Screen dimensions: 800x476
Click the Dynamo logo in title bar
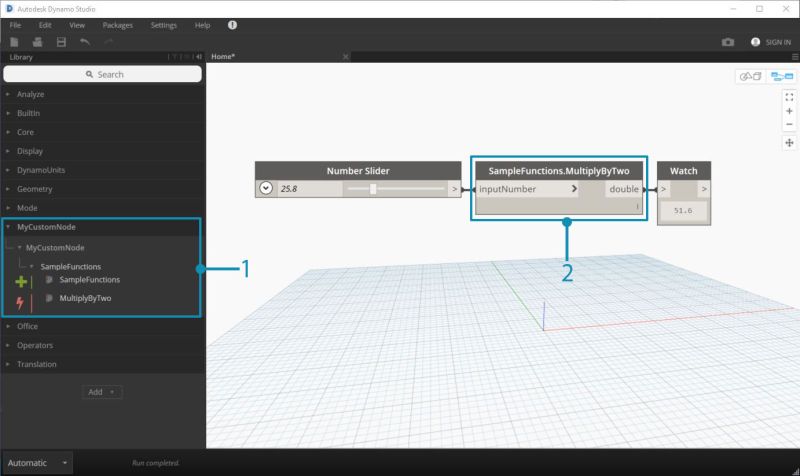[x=9, y=9]
